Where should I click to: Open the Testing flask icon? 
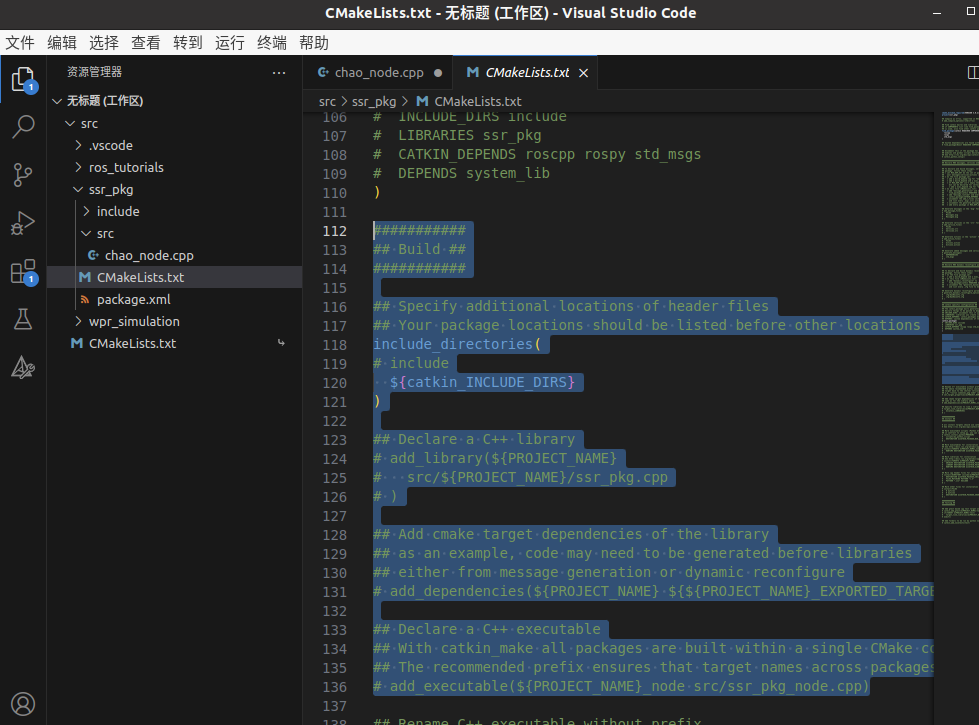(23, 319)
